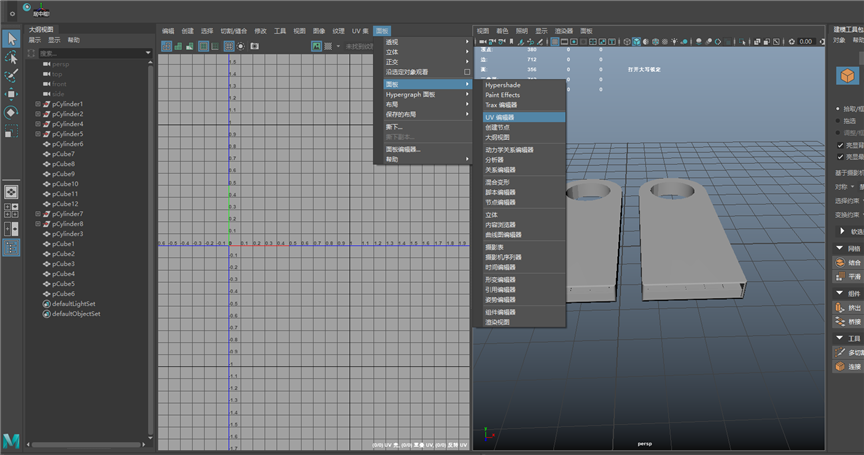
Task: Activate the Rotate tool
Action: (11, 112)
